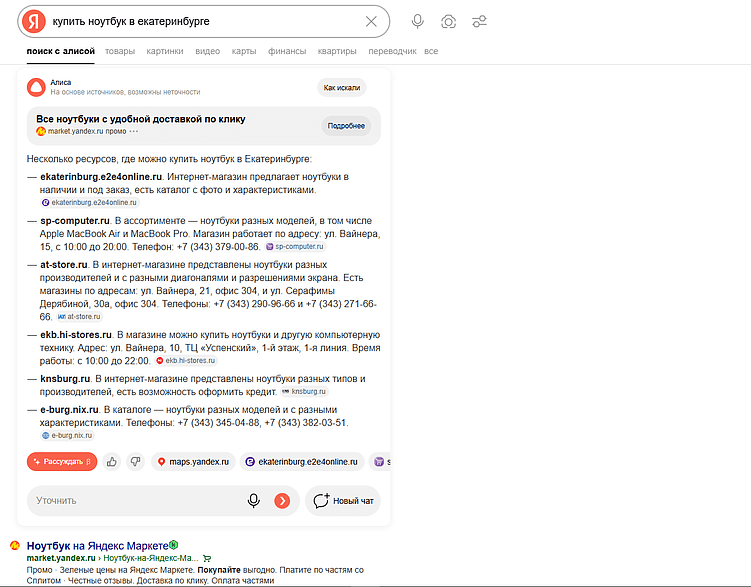This screenshot has width=751, height=587.
Task: Switch to the финансы tab
Action: 287,51
